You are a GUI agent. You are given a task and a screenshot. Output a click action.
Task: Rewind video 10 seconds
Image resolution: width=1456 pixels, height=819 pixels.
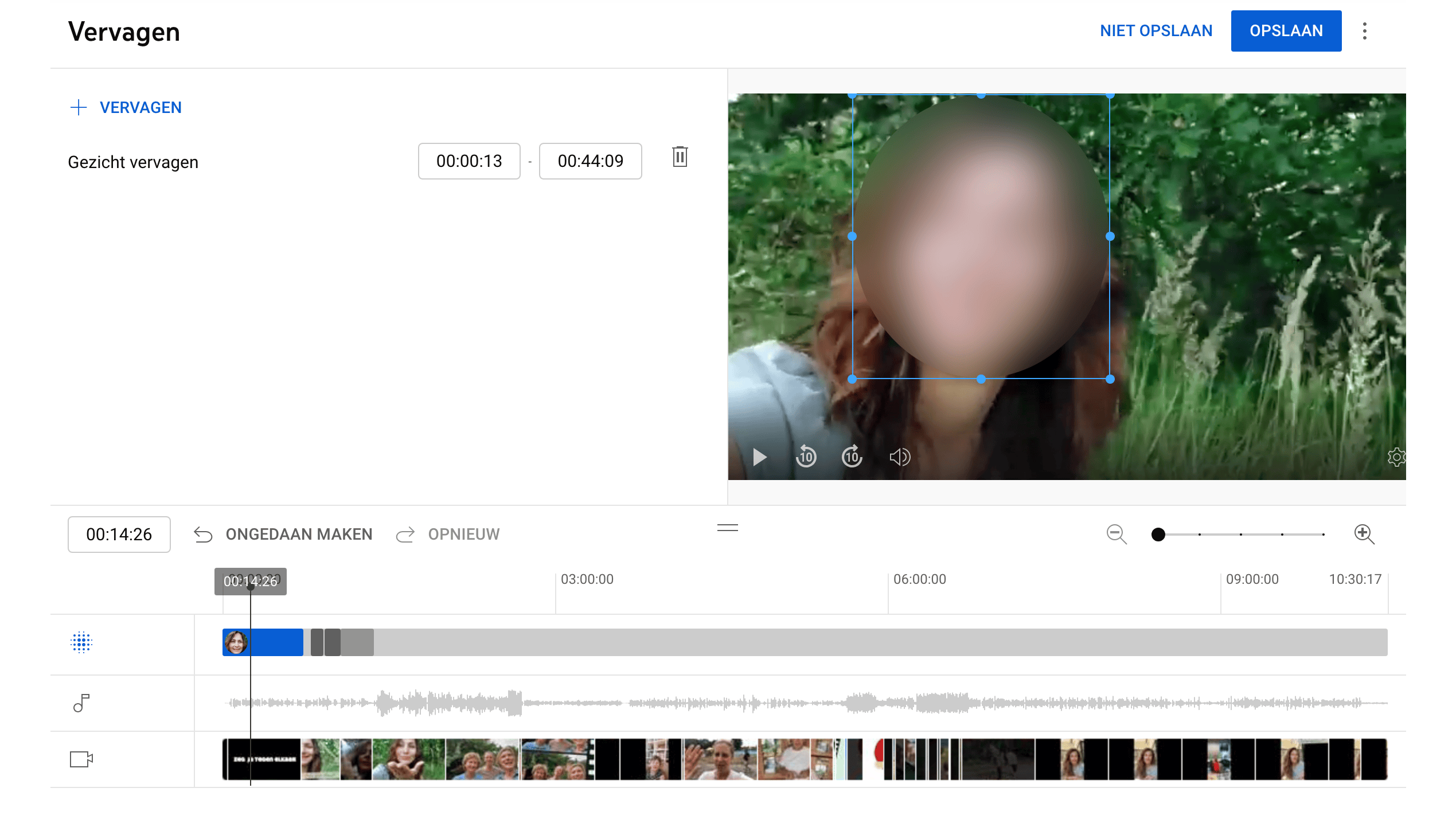[x=806, y=457]
